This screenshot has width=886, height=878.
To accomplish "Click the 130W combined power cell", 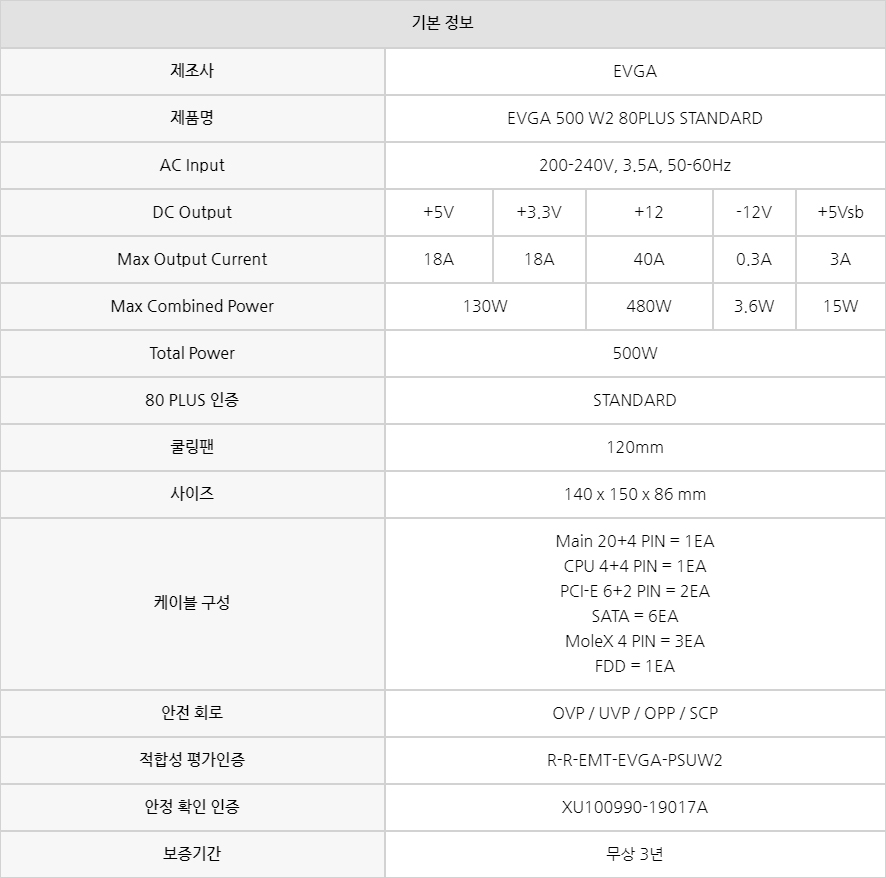I will (485, 306).
